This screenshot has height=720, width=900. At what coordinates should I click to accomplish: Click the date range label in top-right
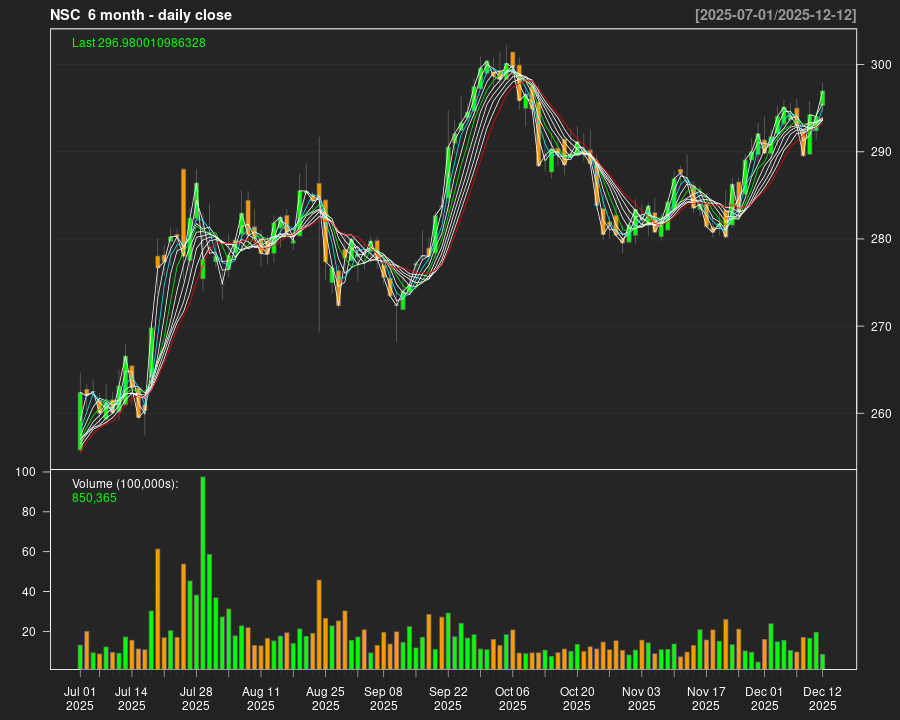[775, 15]
